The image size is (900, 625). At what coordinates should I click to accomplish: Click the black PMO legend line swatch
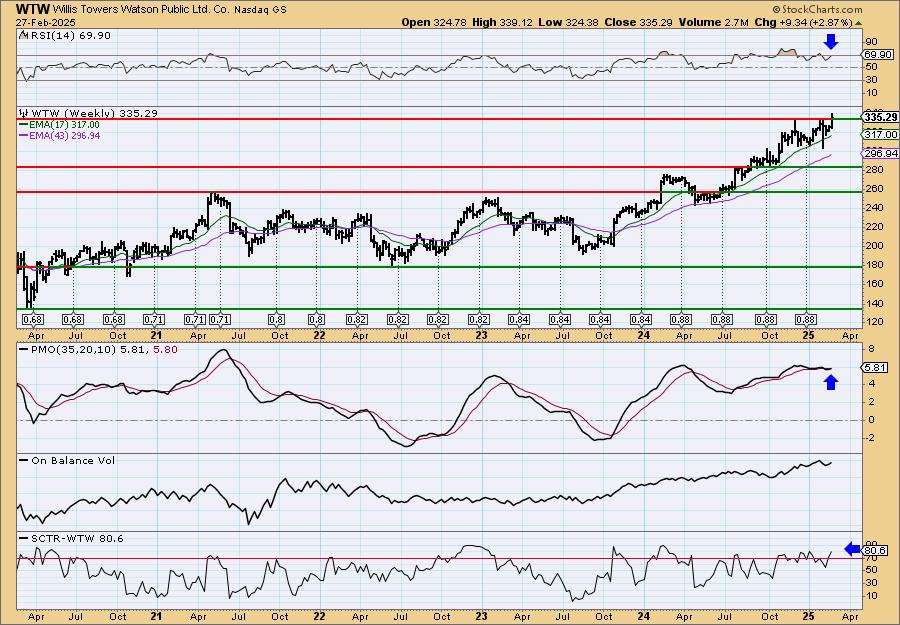click(24, 349)
